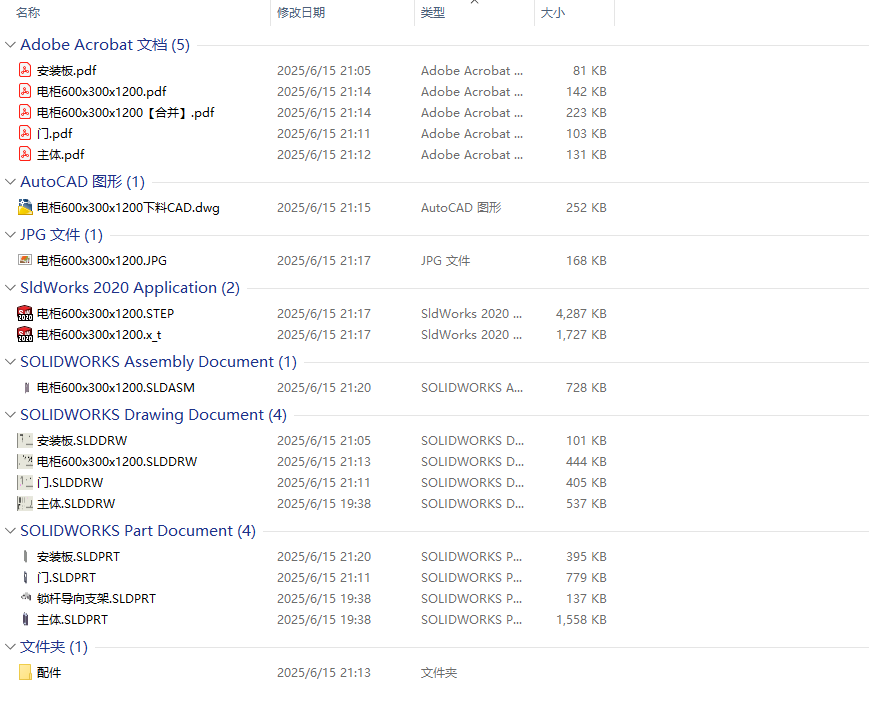
Task: Click the AutoCAD icon of 电柜600x300x1200下料CAD.dwg
Action: point(25,207)
